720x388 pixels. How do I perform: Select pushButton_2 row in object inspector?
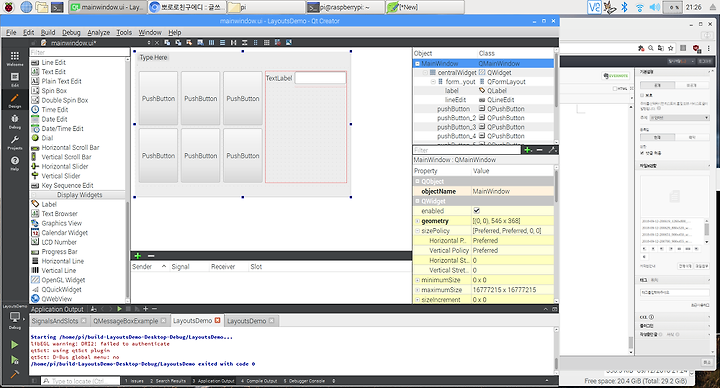(x=483, y=118)
